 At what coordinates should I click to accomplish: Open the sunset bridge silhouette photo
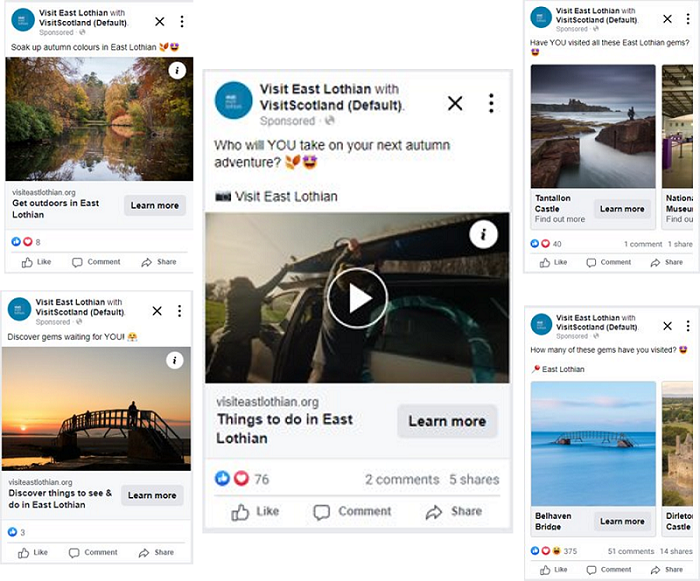[96, 409]
